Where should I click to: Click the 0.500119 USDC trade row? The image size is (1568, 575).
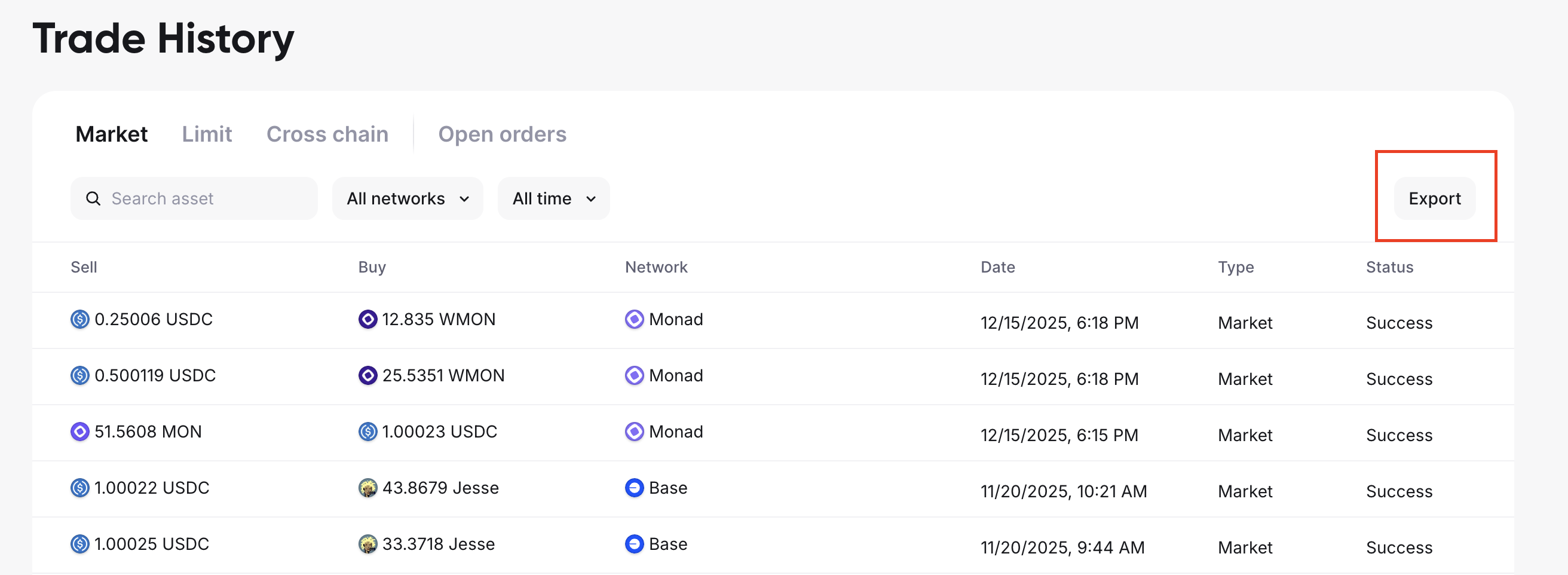(x=772, y=377)
